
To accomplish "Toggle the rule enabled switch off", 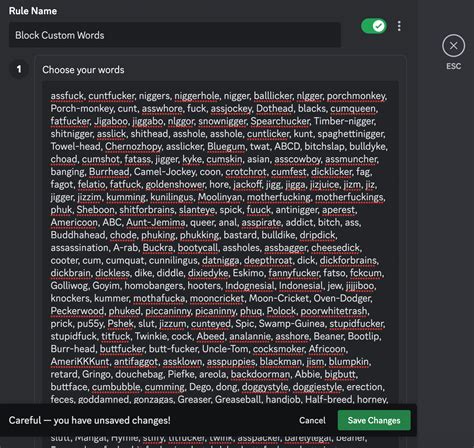I will [374, 26].
